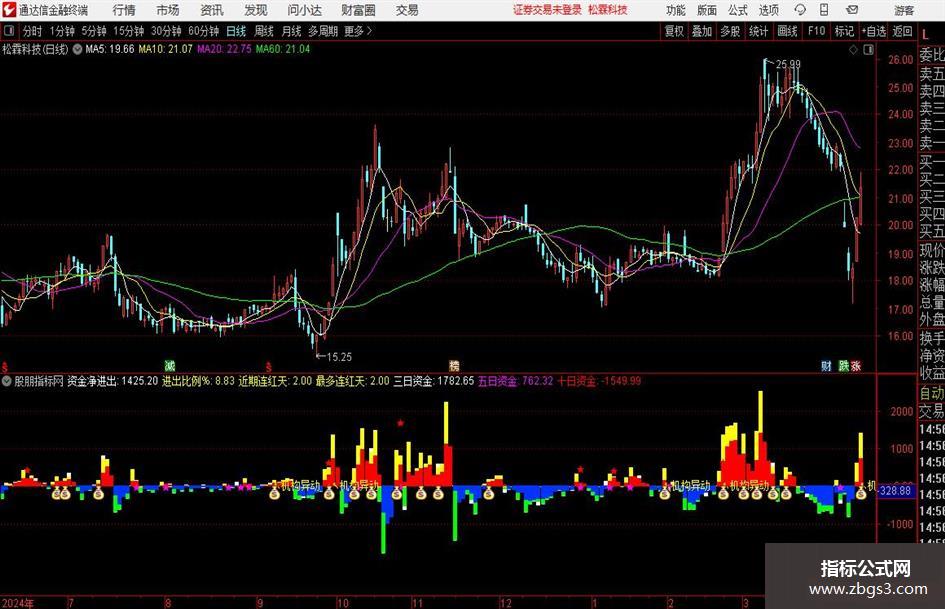
Task: Click the diamond icon atop main chart
Action: tap(853, 50)
